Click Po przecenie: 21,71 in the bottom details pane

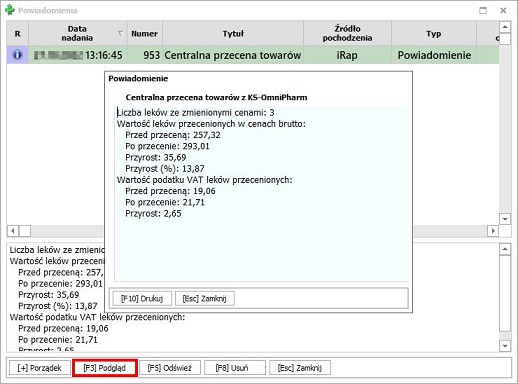coord(58,340)
